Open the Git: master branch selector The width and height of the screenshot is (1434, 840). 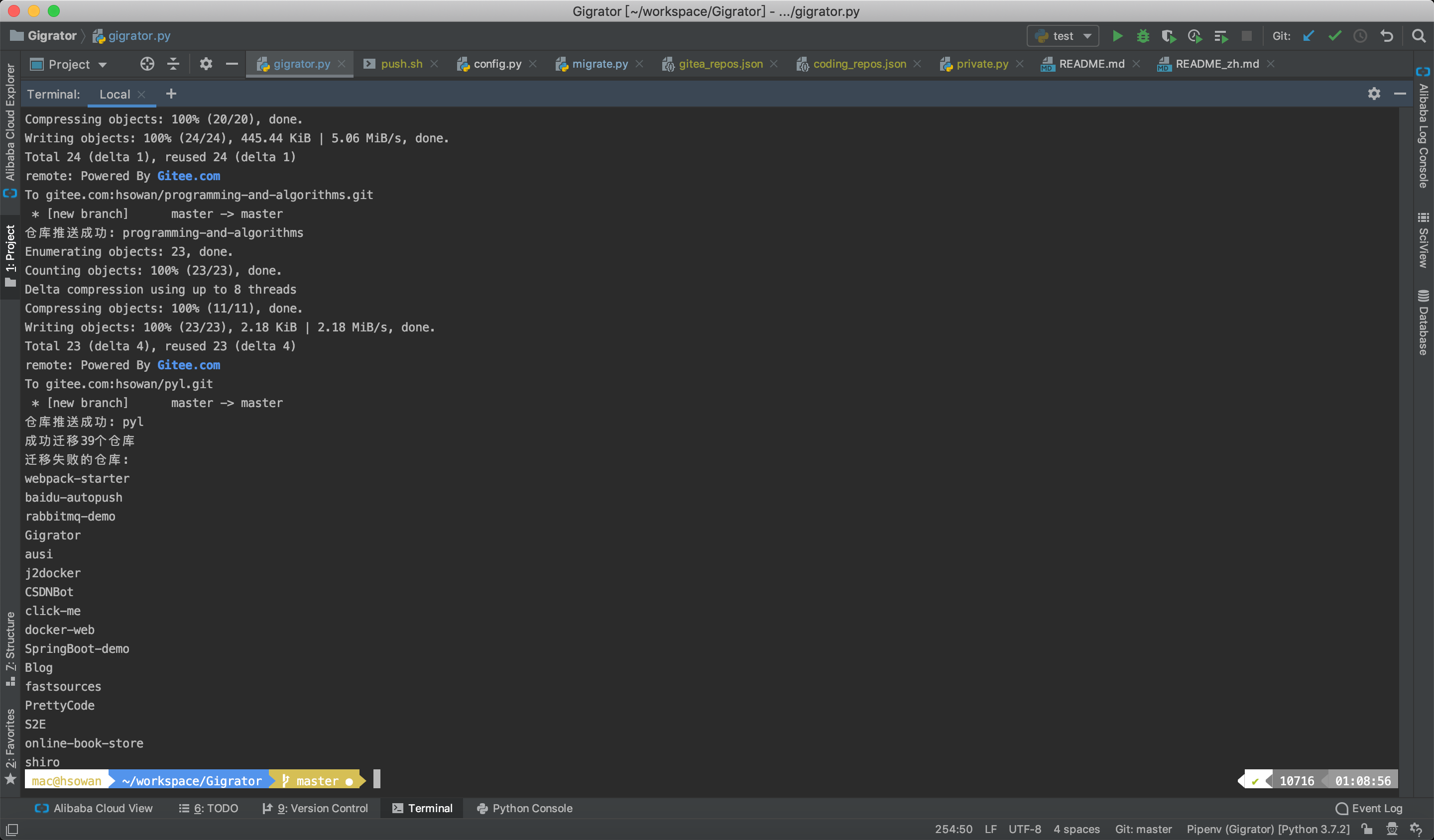tap(1143, 829)
